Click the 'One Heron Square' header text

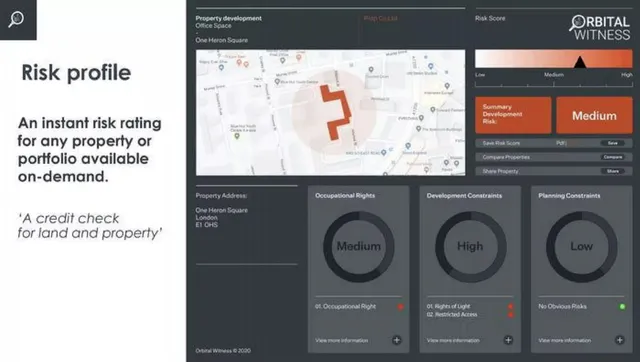(x=222, y=40)
